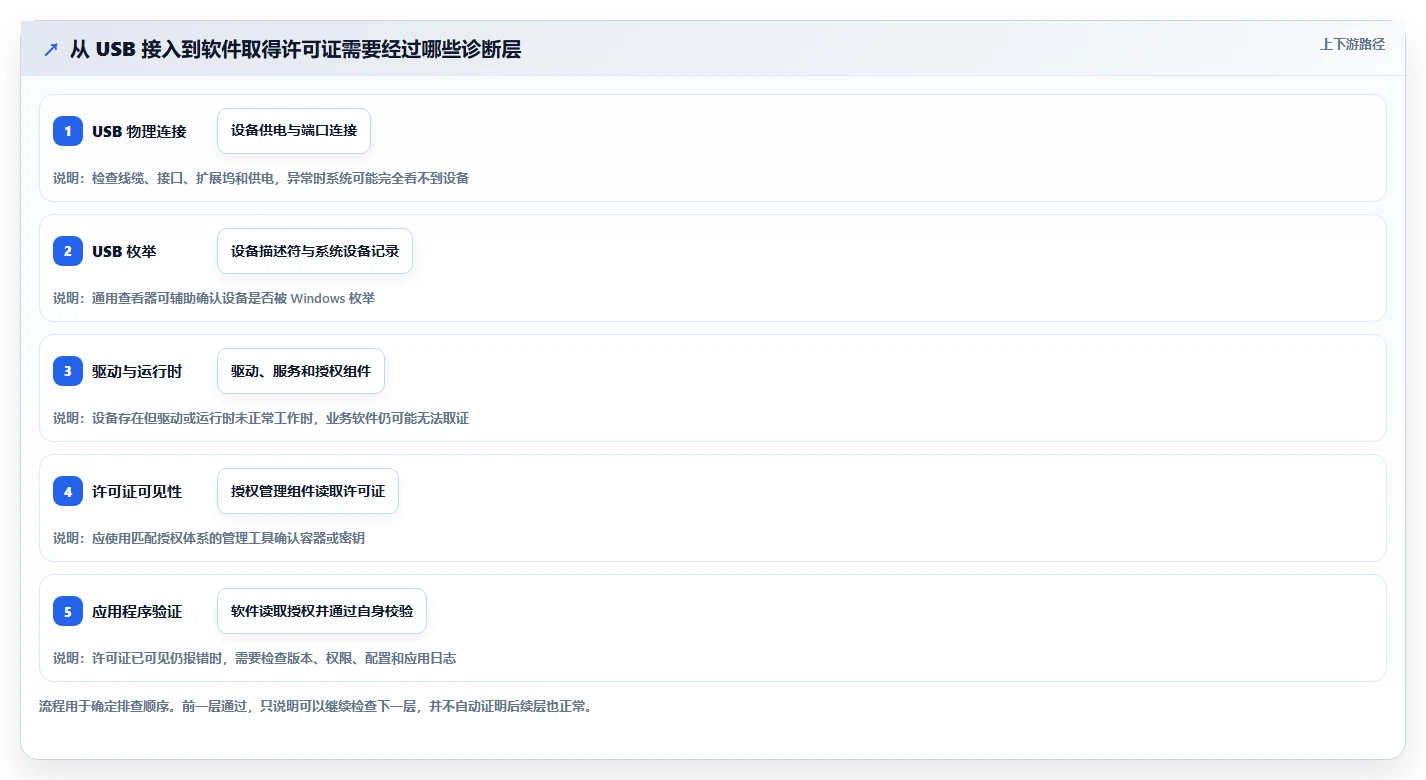Click the 许可证可见性 step title
The width and height of the screenshot is (1426, 780).
point(137,491)
